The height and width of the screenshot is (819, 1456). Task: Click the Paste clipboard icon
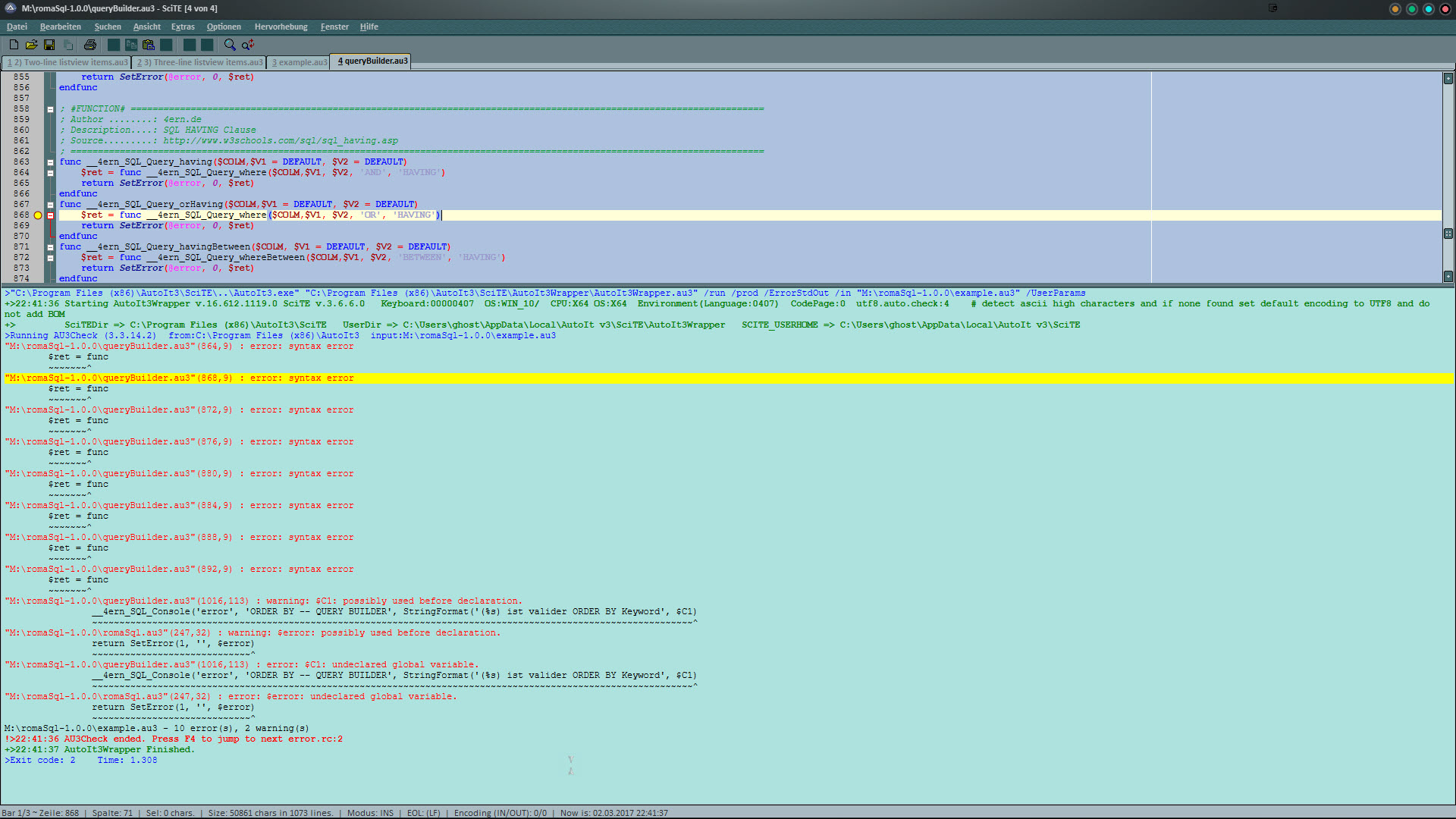click(x=149, y=45)
